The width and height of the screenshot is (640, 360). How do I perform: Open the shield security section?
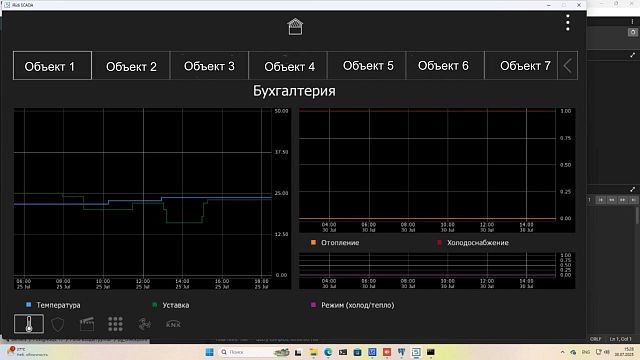[x=58, y=324]
